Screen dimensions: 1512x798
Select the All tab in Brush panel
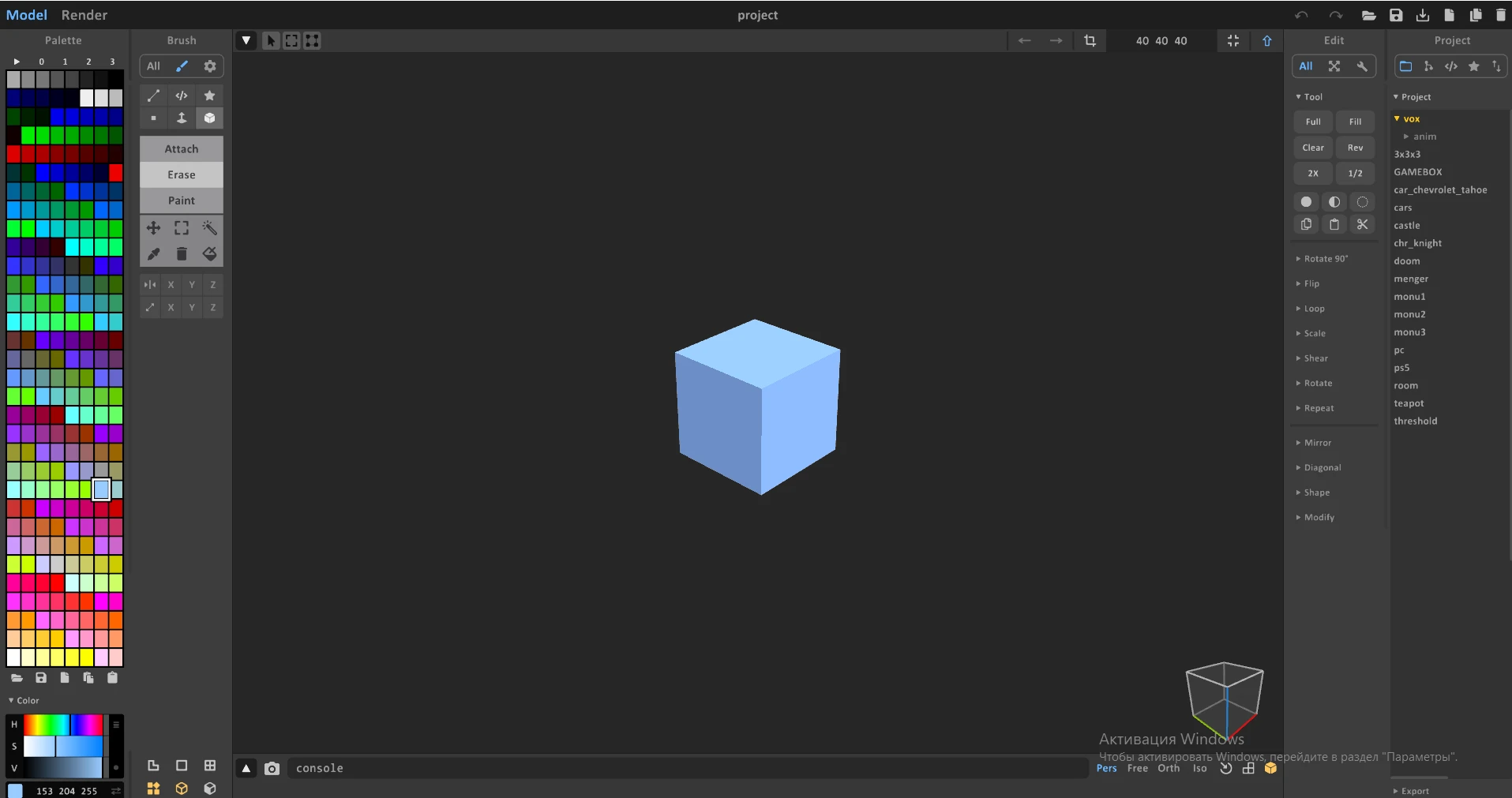pyautogui.click(x=153, y=66)
